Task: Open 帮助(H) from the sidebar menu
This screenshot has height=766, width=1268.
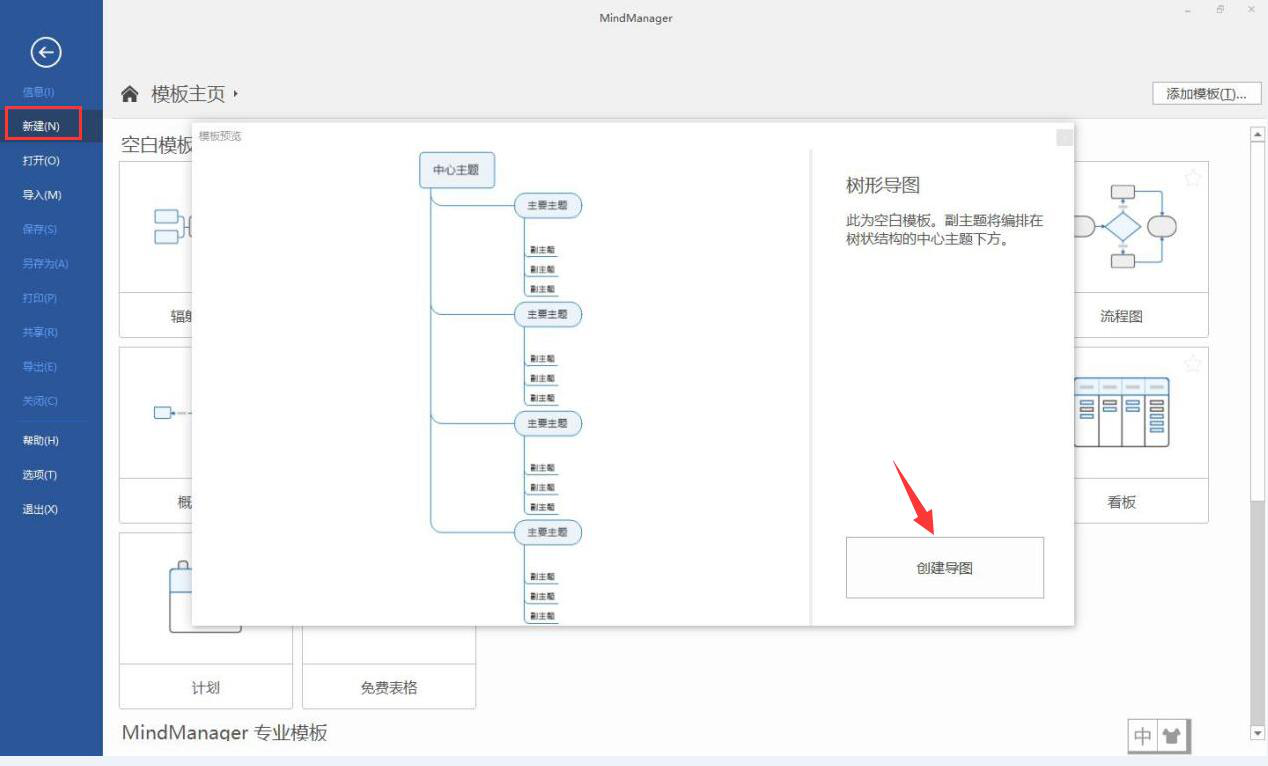Action: pos(40,440)
